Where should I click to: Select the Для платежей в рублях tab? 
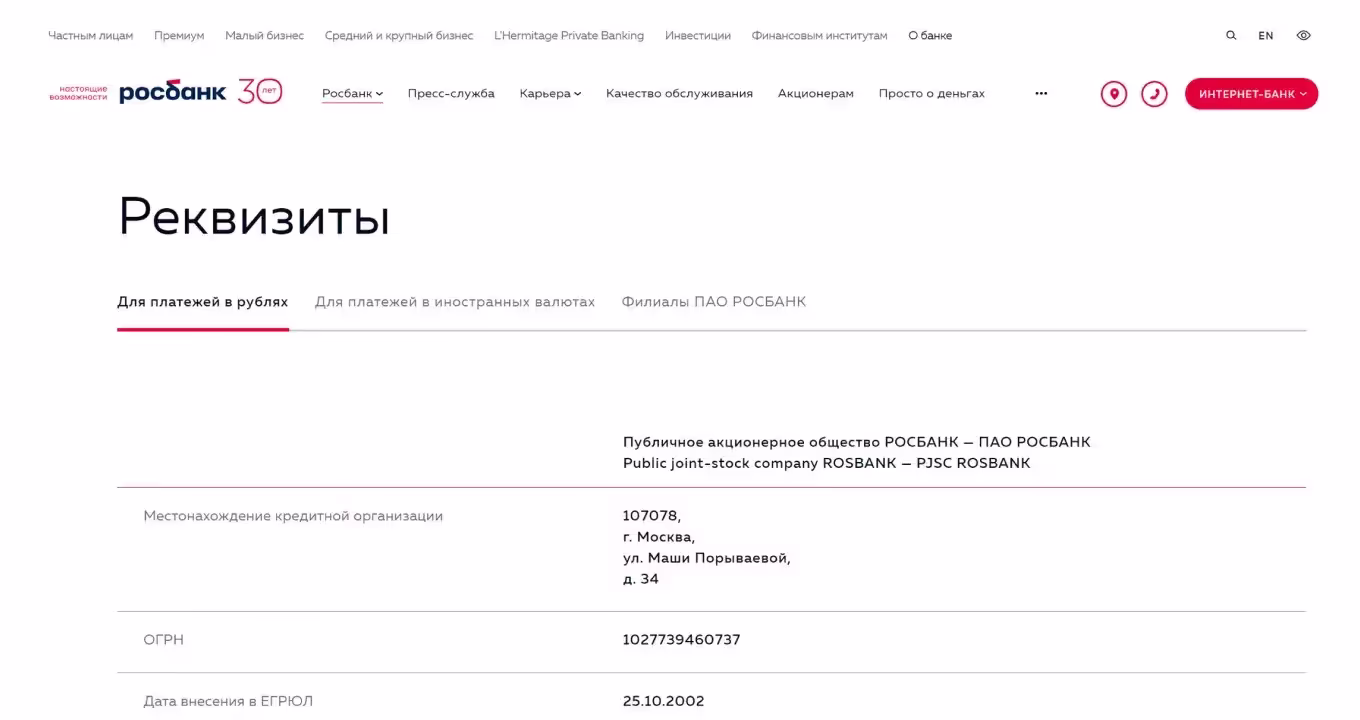pos(203,302)
